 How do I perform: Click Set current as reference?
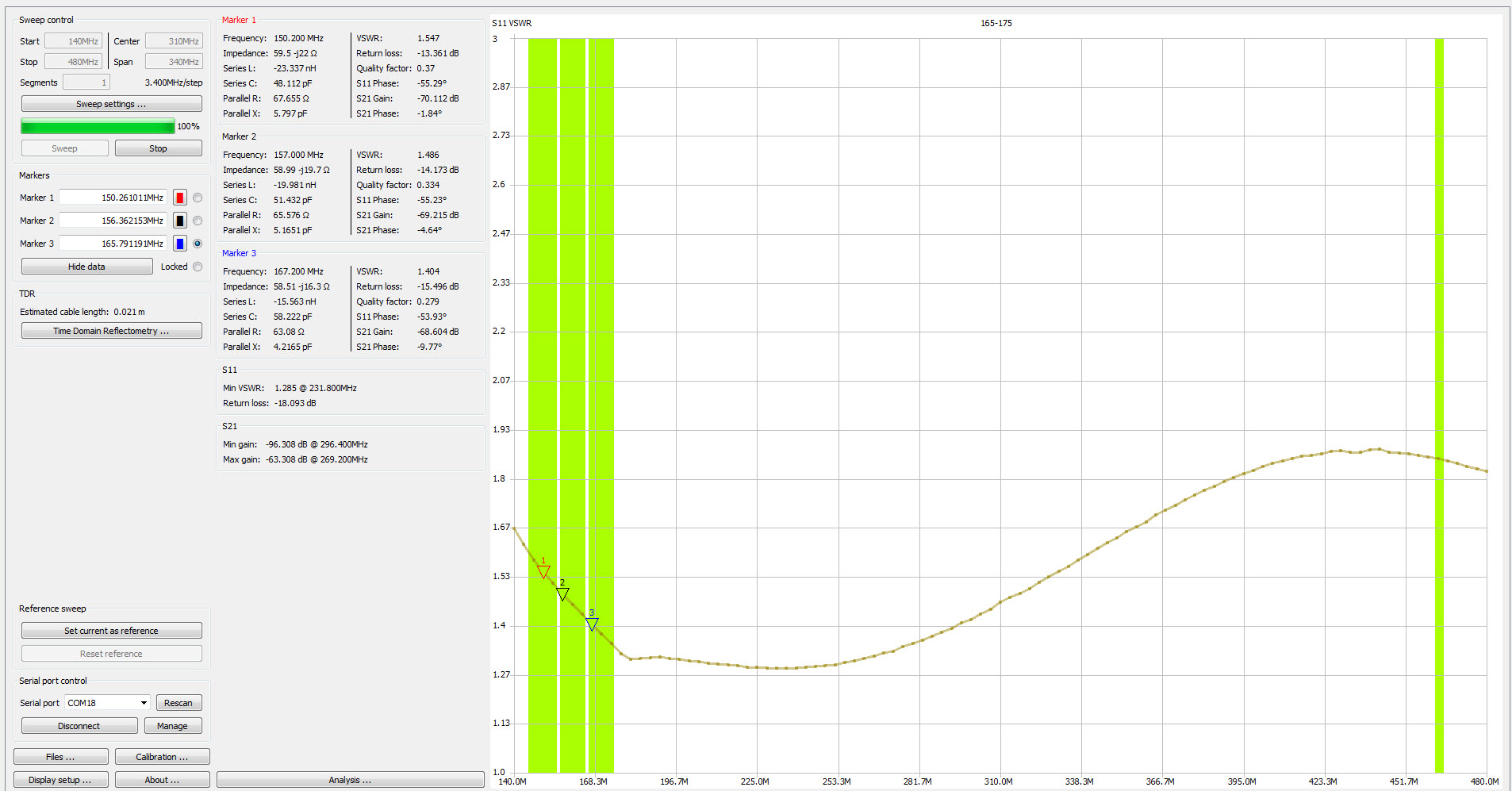[111, 631]
